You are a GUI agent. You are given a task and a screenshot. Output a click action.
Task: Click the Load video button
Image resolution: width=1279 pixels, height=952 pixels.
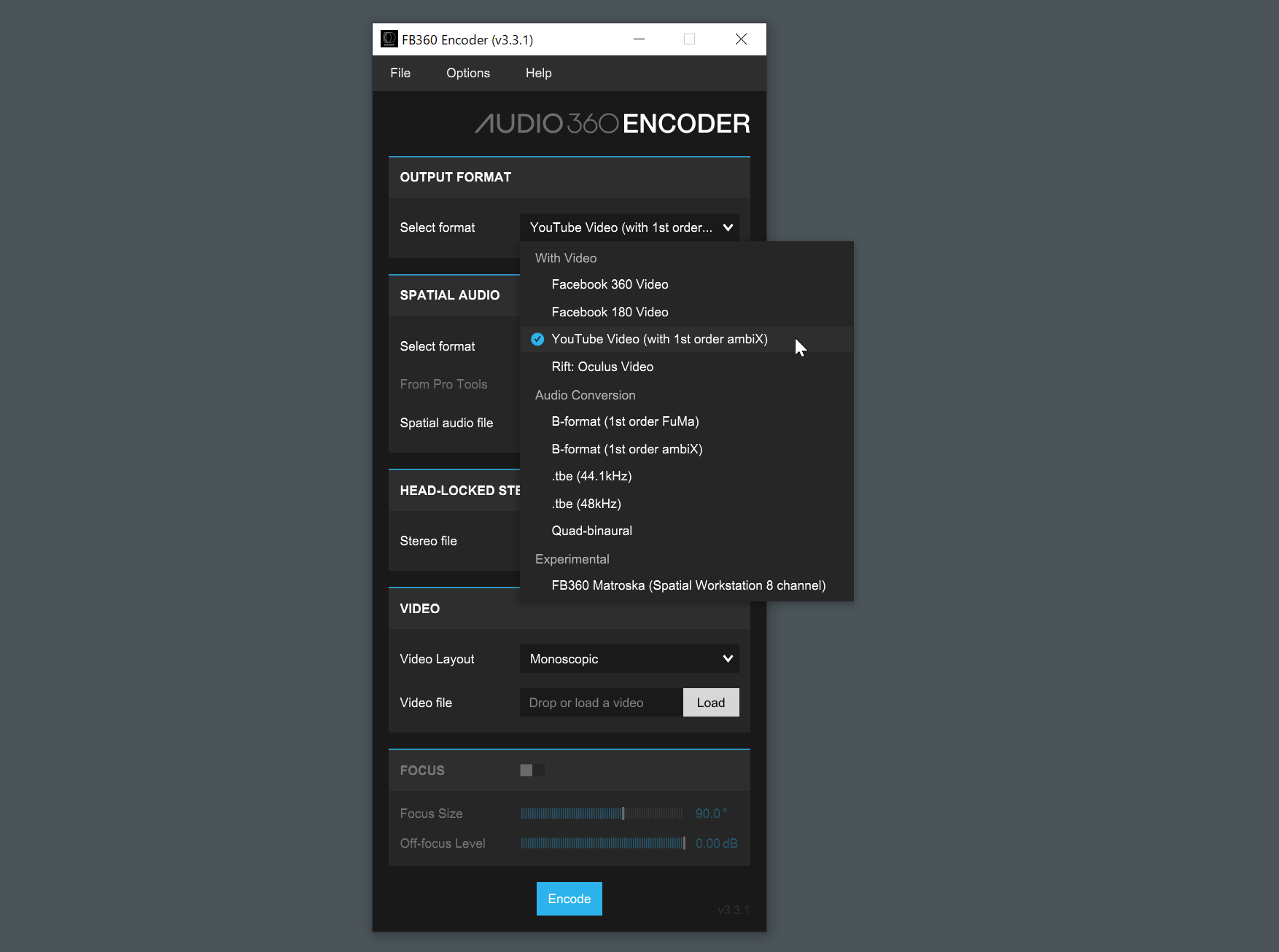pos(711,703)
